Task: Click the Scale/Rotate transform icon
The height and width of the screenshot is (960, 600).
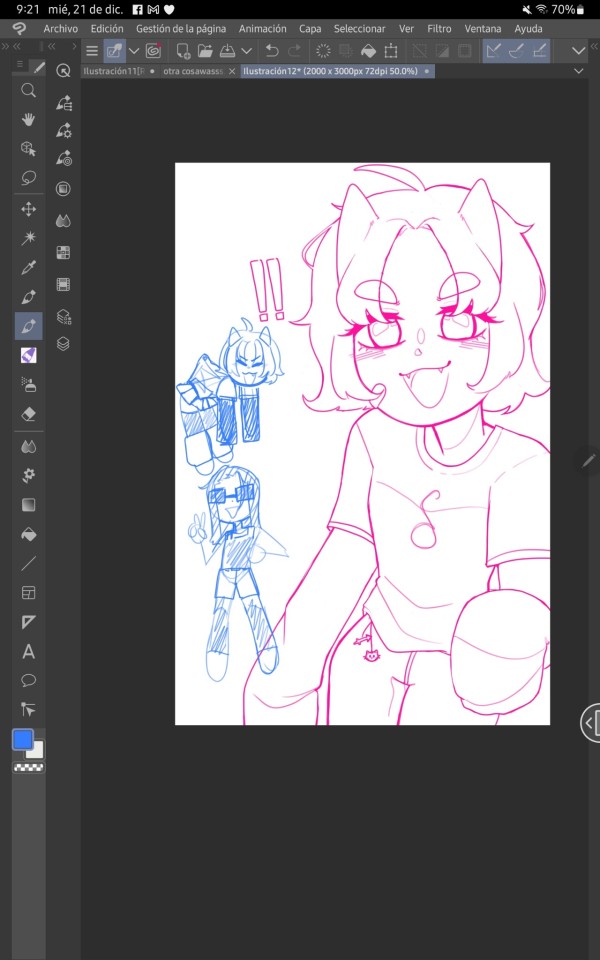Action: 391,51
